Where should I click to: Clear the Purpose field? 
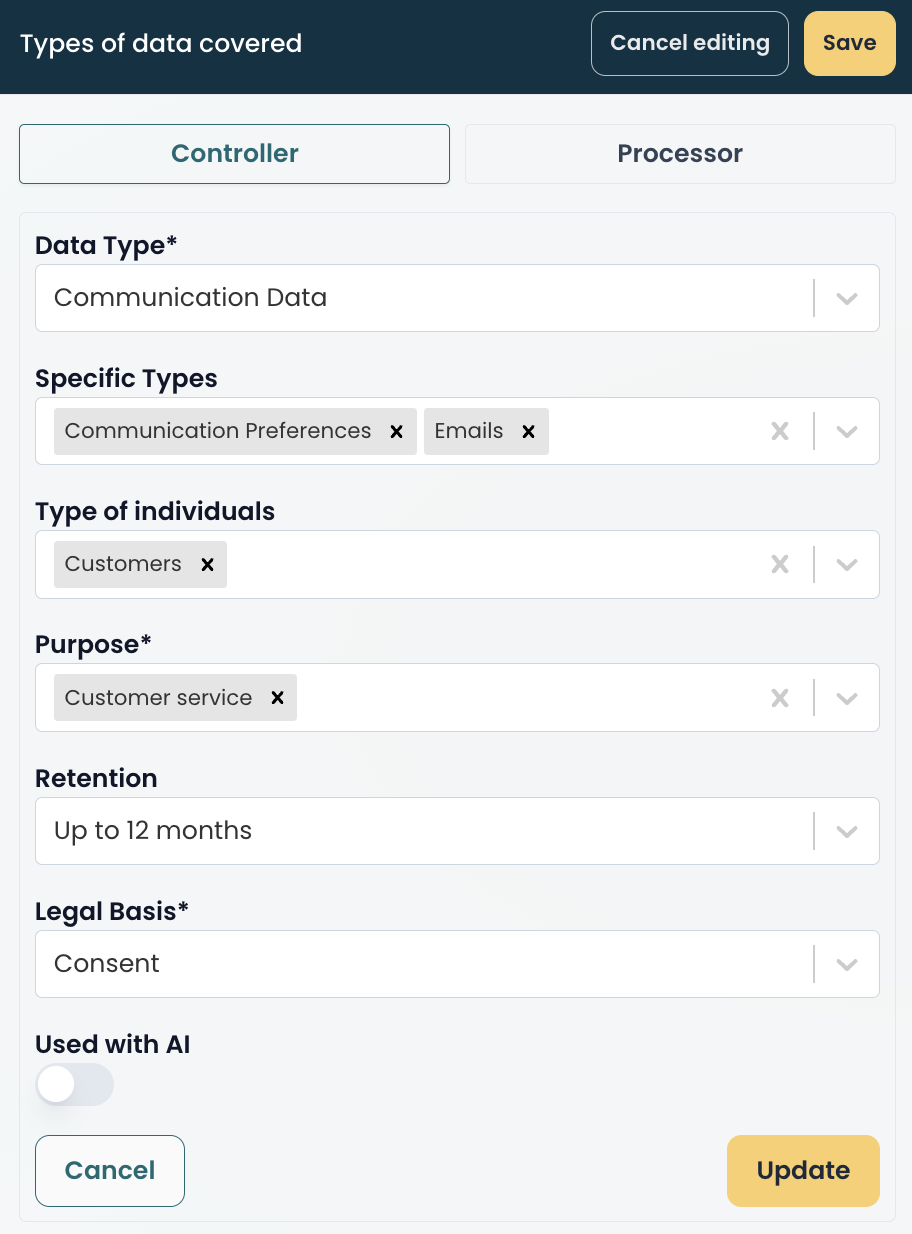pos(780,697)
